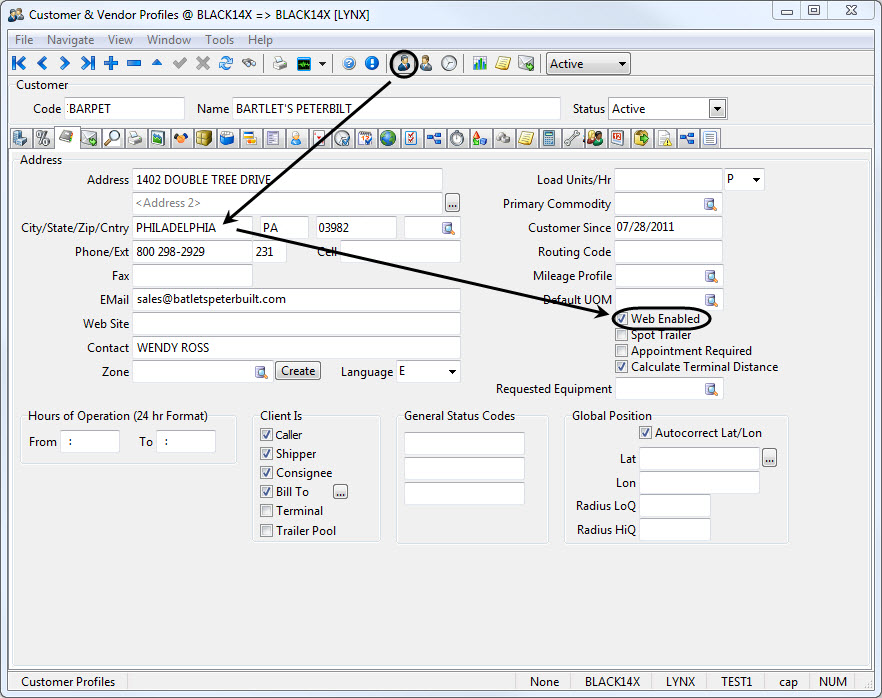
Task: Click the ellipsis button next to Bill To
Action: tap(340, 492)
